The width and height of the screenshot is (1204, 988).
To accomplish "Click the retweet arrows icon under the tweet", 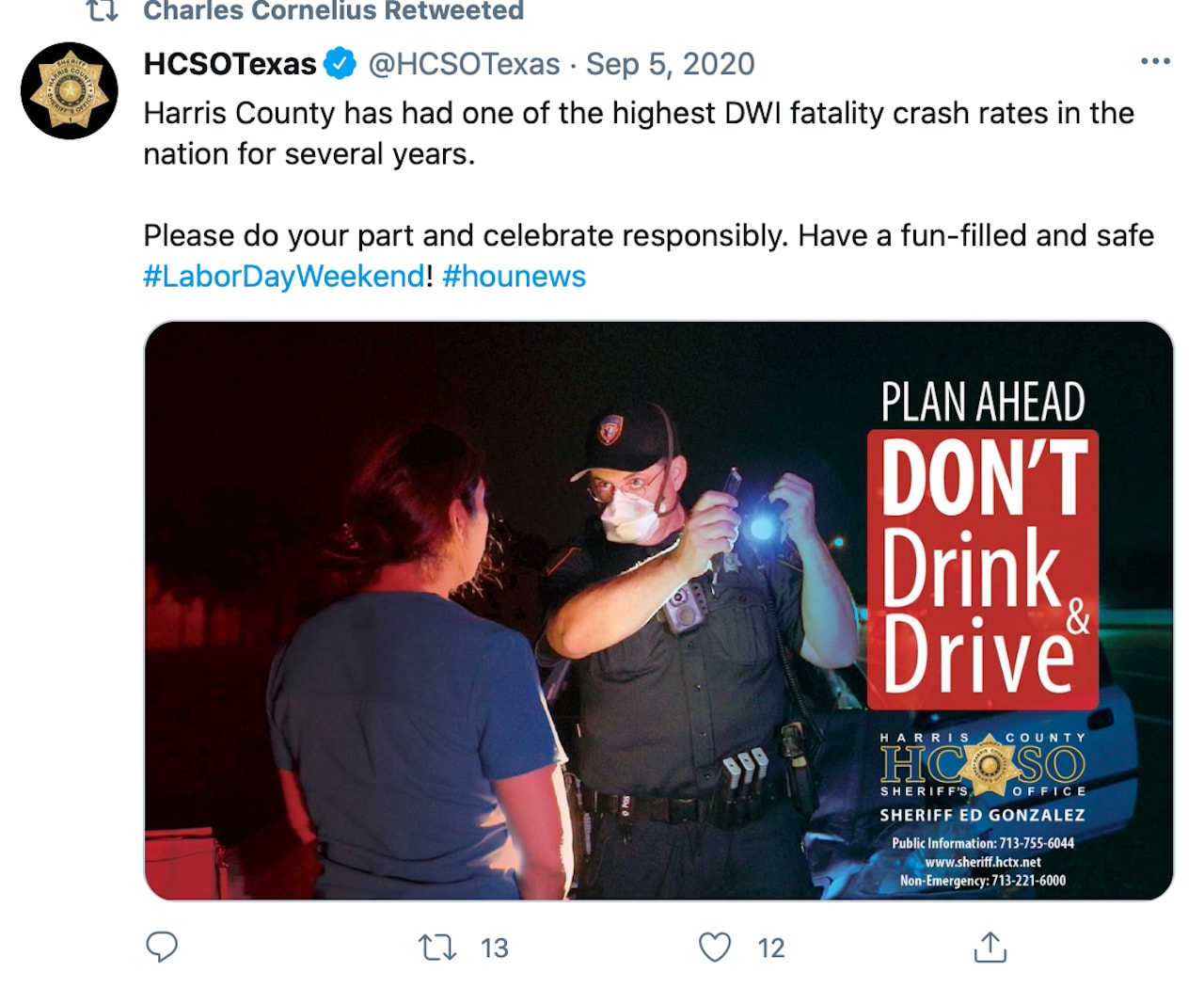I will pyautogui.click(x=437, y=947).
